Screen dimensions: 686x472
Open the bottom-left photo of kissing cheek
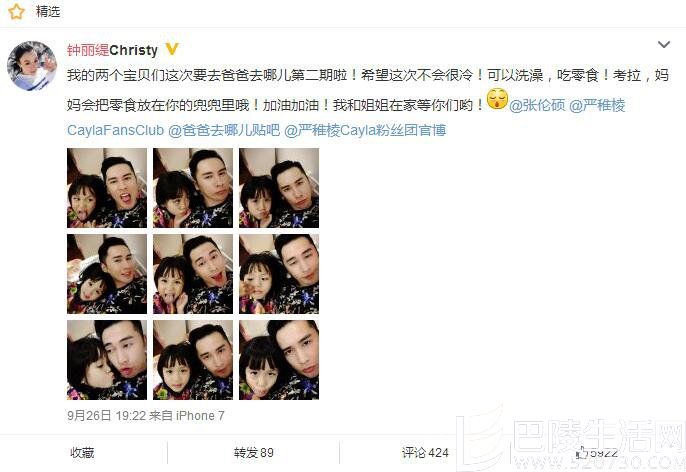pyautogui.click(x=107, y=360)
